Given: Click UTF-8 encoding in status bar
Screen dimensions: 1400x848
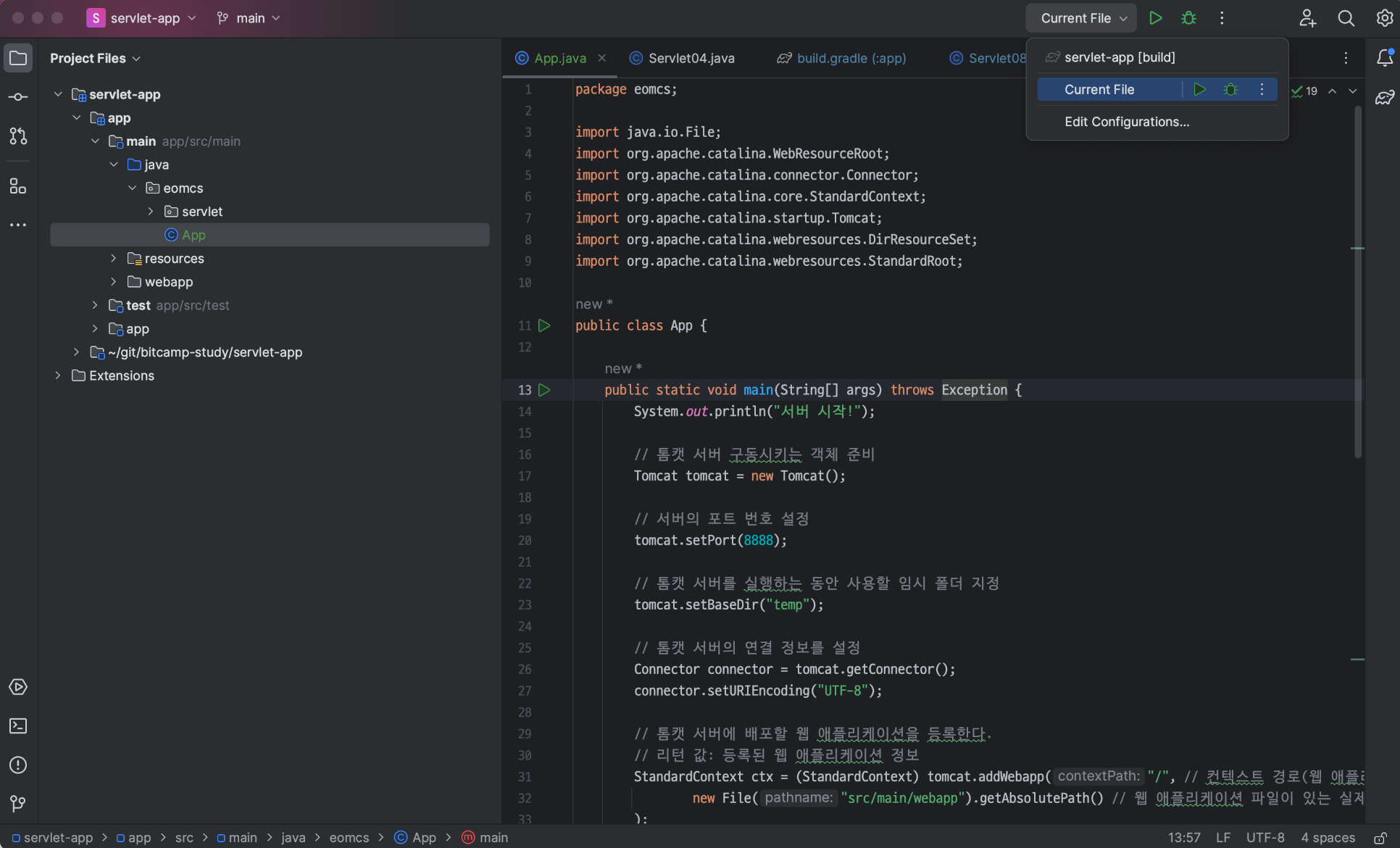Looking at the screenshot, I should tap(1264, 838).
